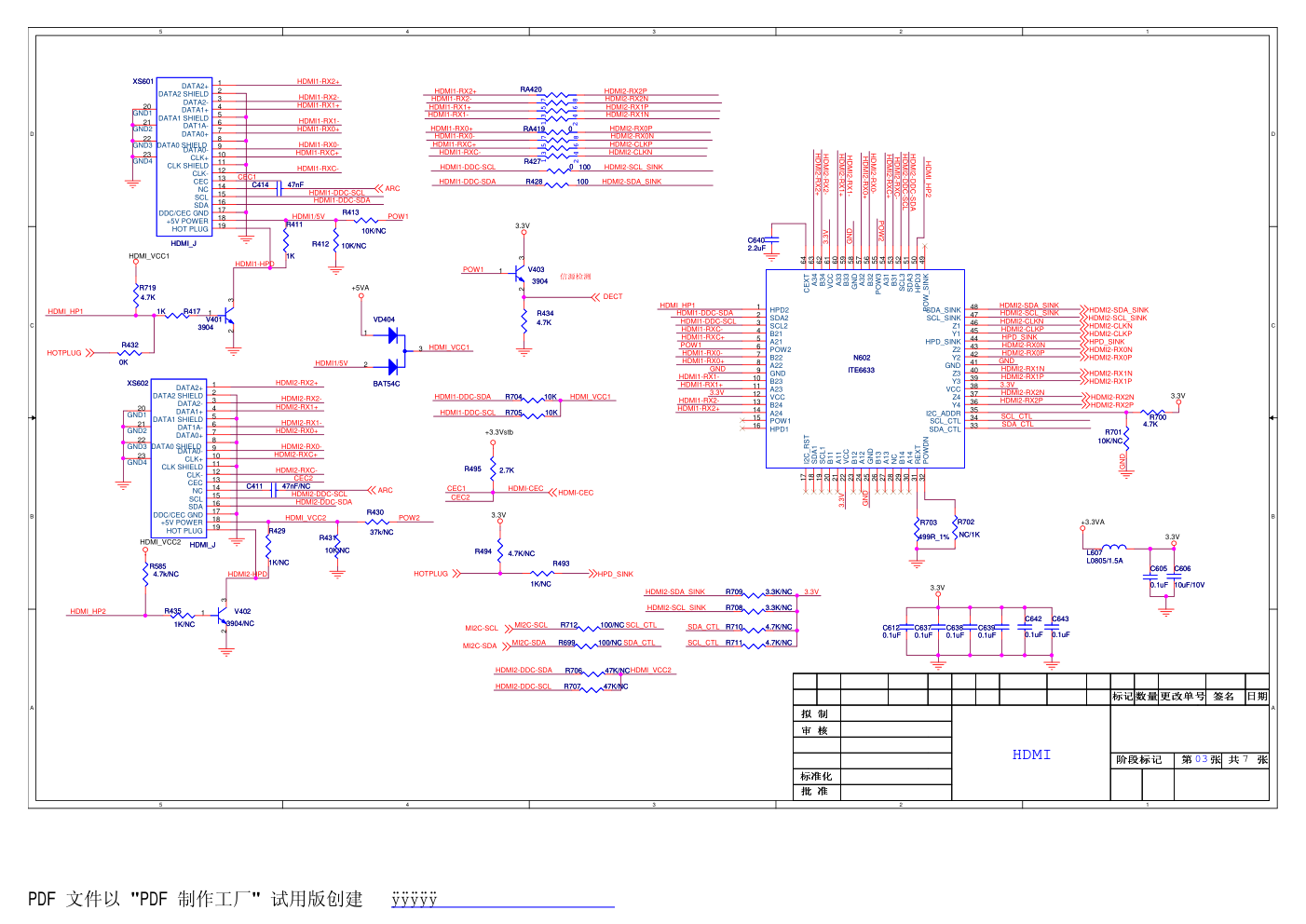Click the XS602 HDMI connector block
Screen dimensions: 1306x924
(x=179, y=458)
